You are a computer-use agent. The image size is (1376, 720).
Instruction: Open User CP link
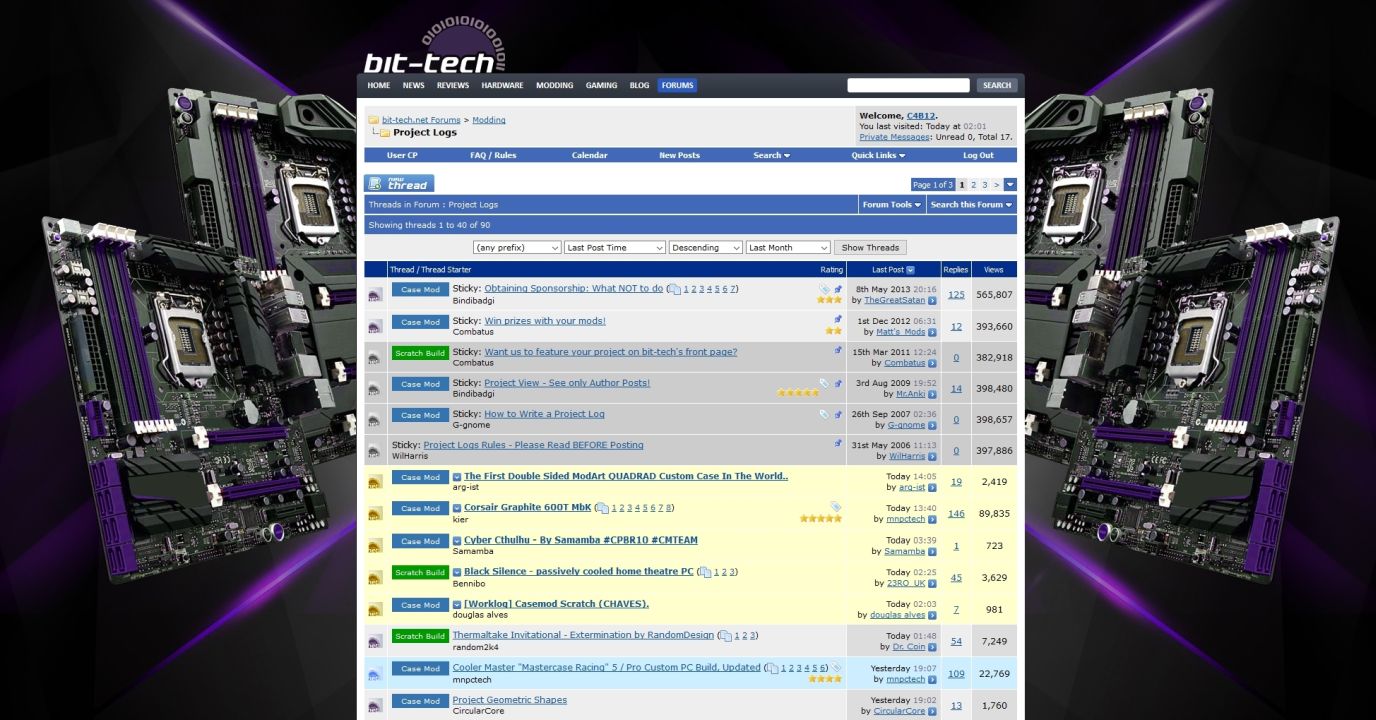pyautogui.click(x=402, y=155)
